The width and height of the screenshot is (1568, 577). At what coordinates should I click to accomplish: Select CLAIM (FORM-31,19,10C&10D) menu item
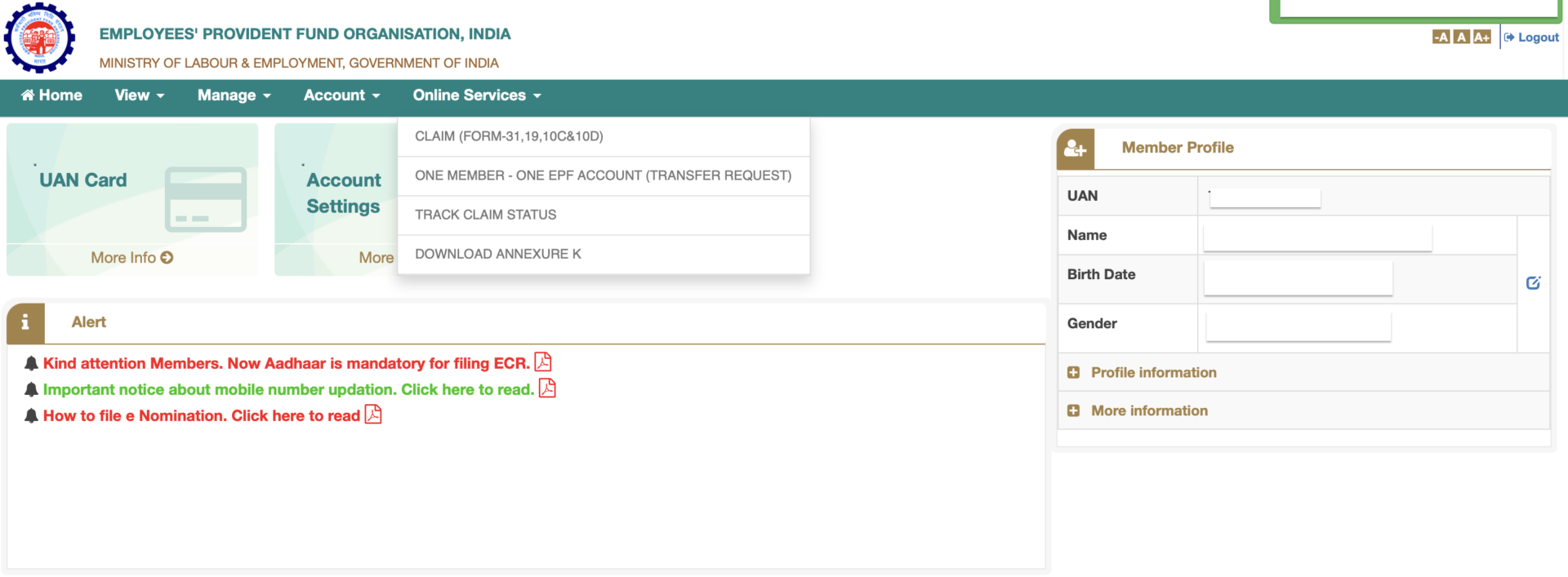509,136
